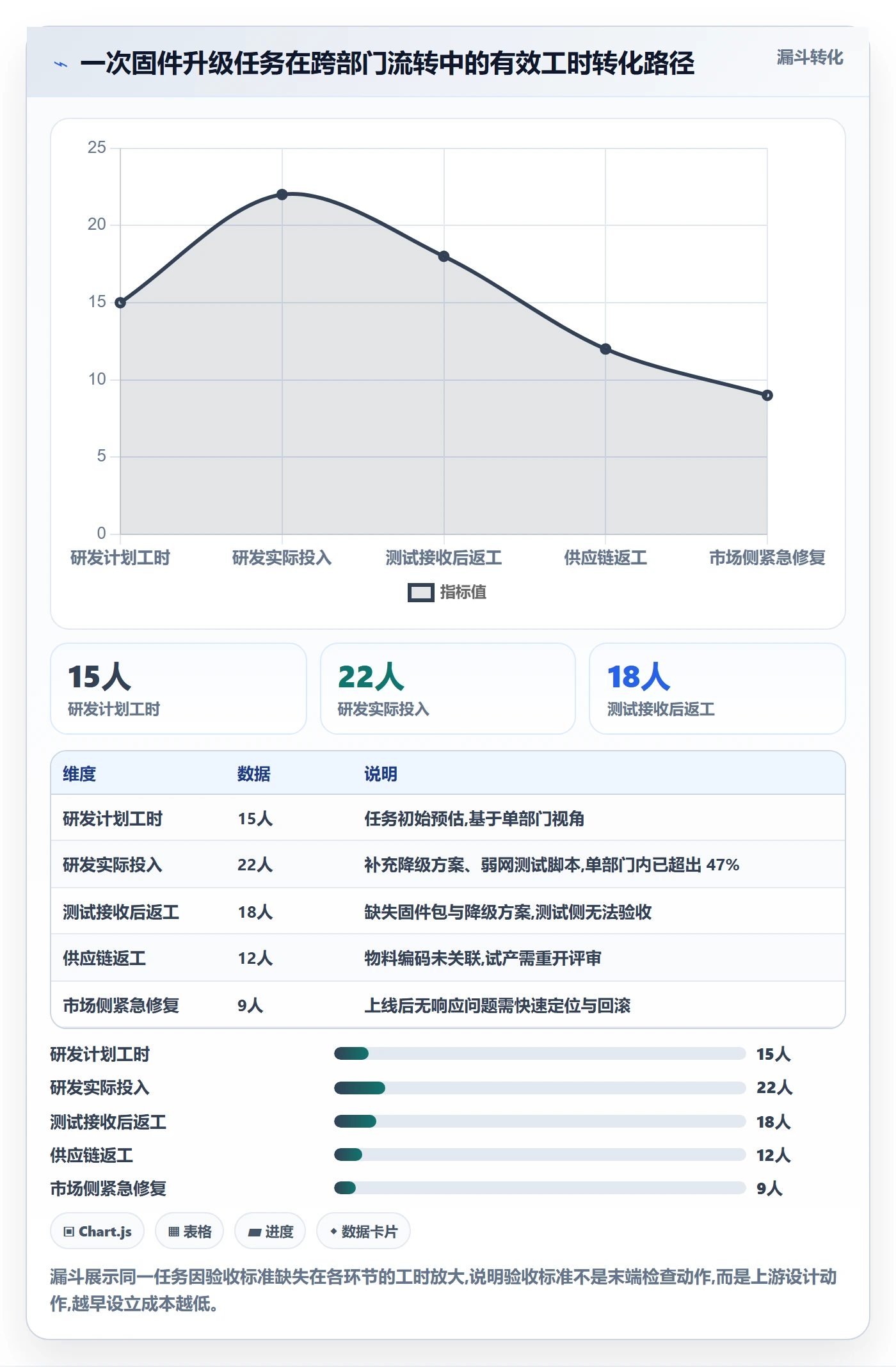Click the 测试接收后返工 progress bar
Viewport: 896px width, 1367px height.
point(540,1121)
